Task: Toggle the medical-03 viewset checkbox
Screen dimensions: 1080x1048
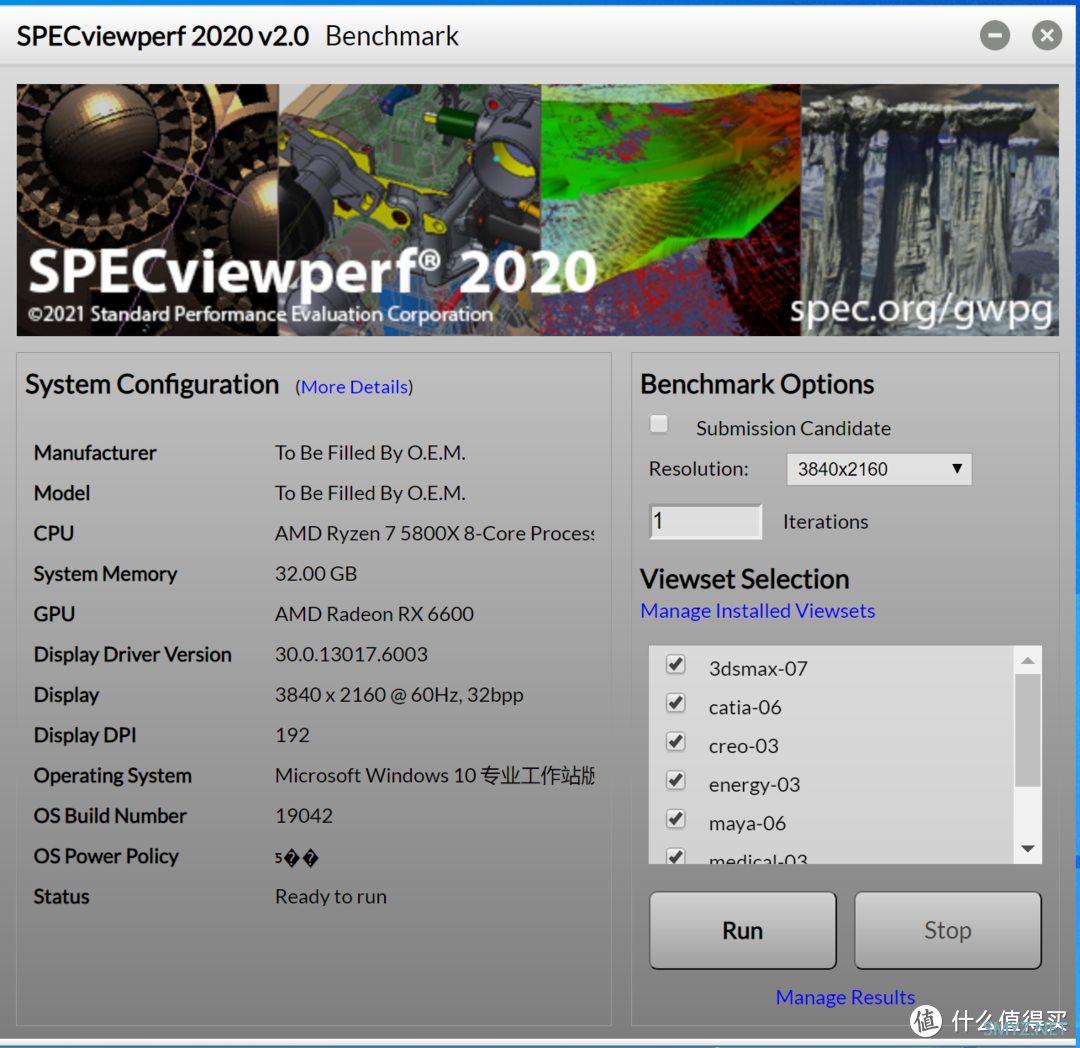Action: coord(676,856)
